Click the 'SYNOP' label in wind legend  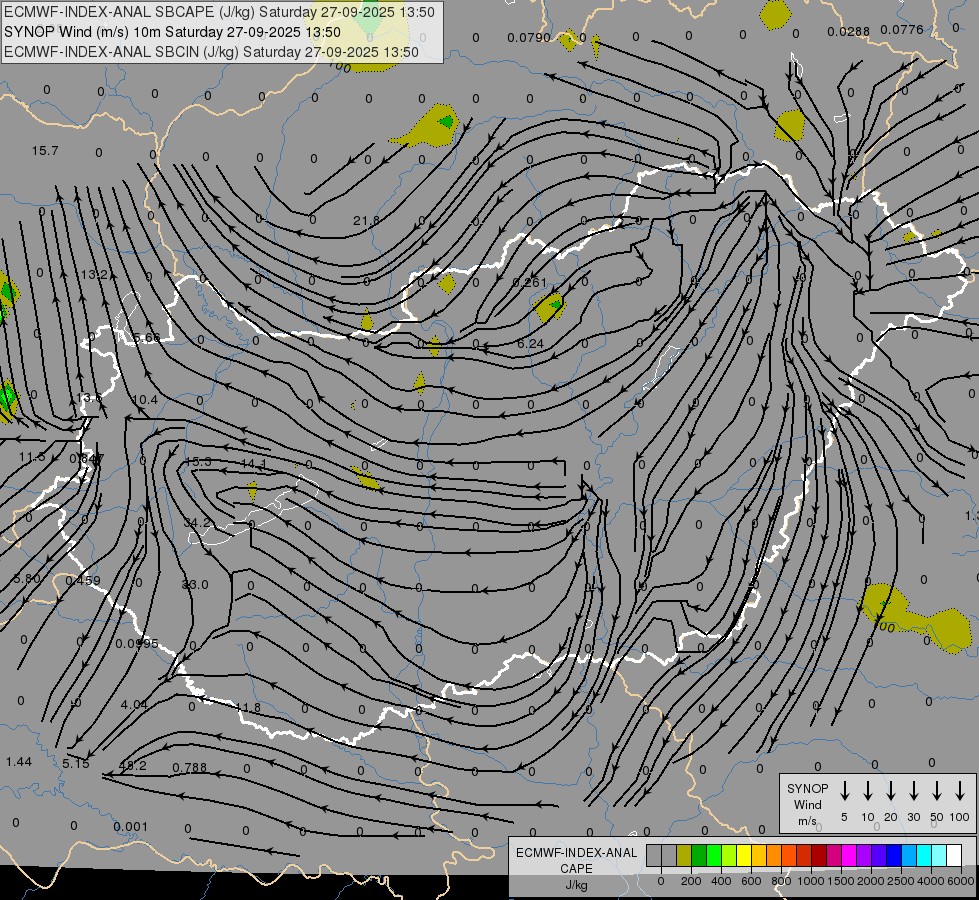tap(807, 788)
